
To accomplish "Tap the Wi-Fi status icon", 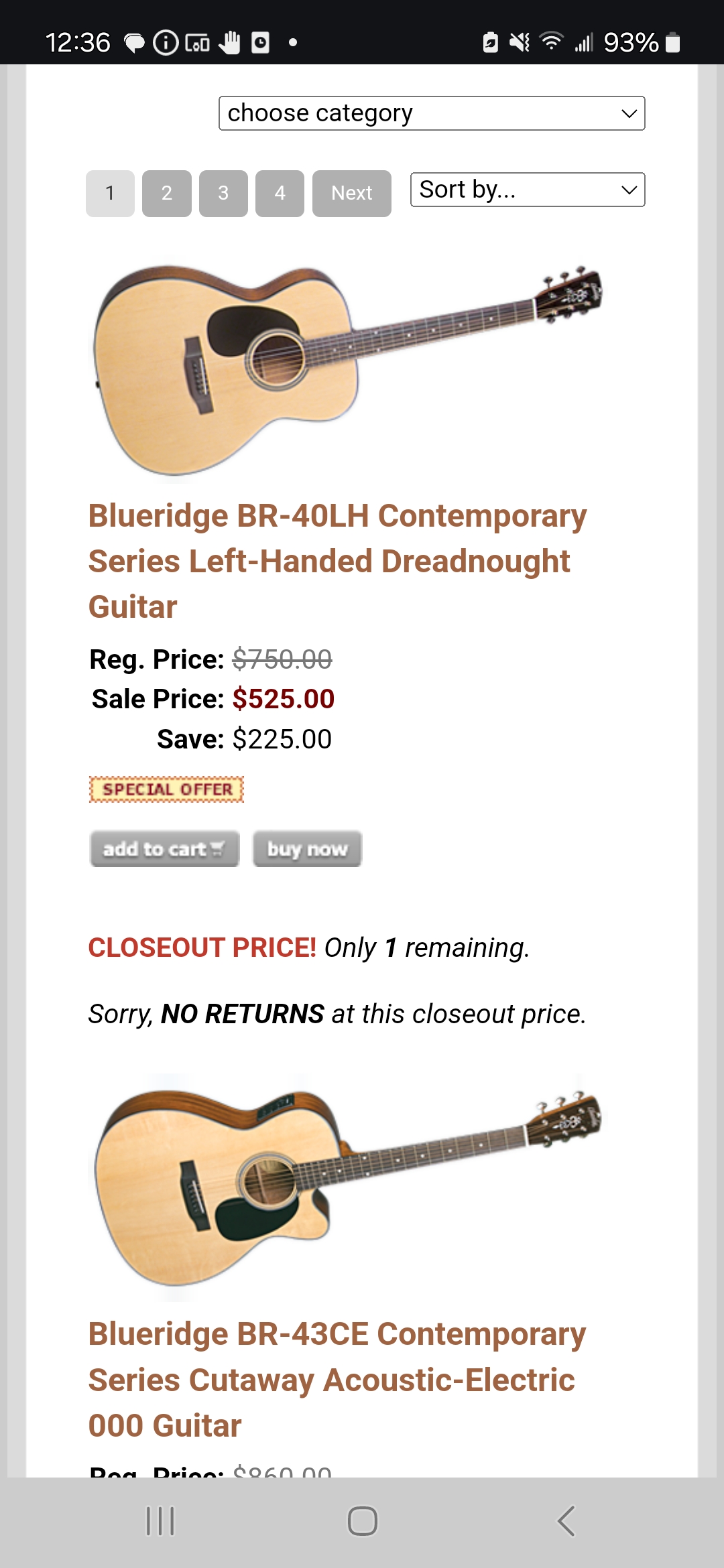I will (x=551, y=42).
